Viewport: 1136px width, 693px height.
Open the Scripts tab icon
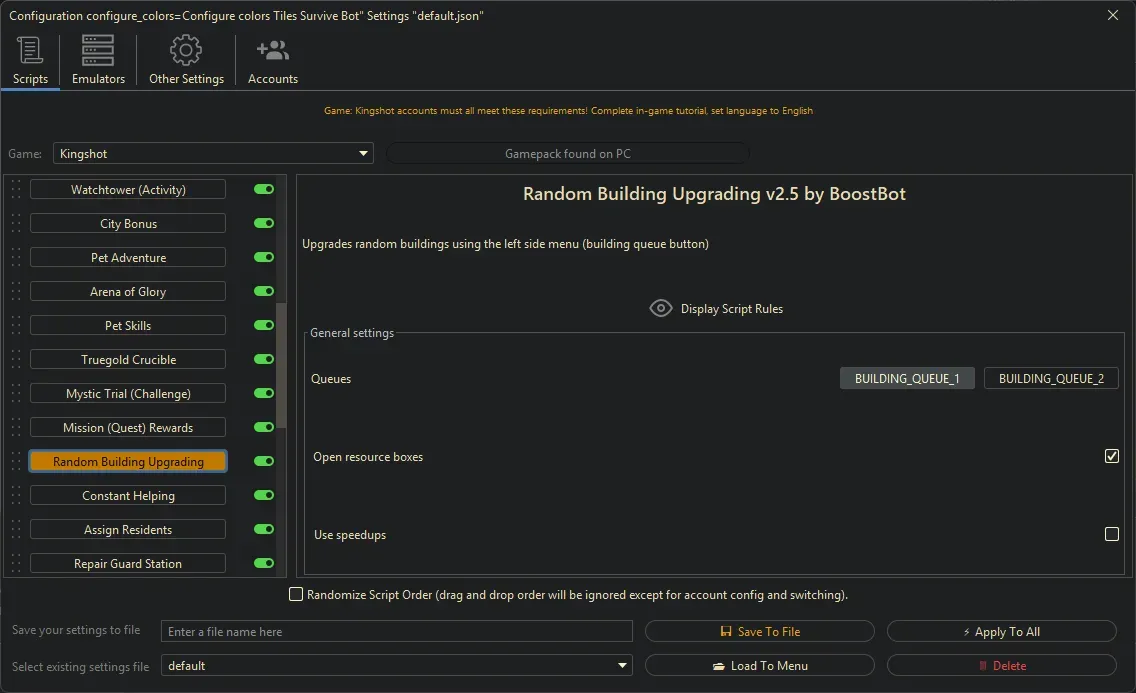(30, 50)
